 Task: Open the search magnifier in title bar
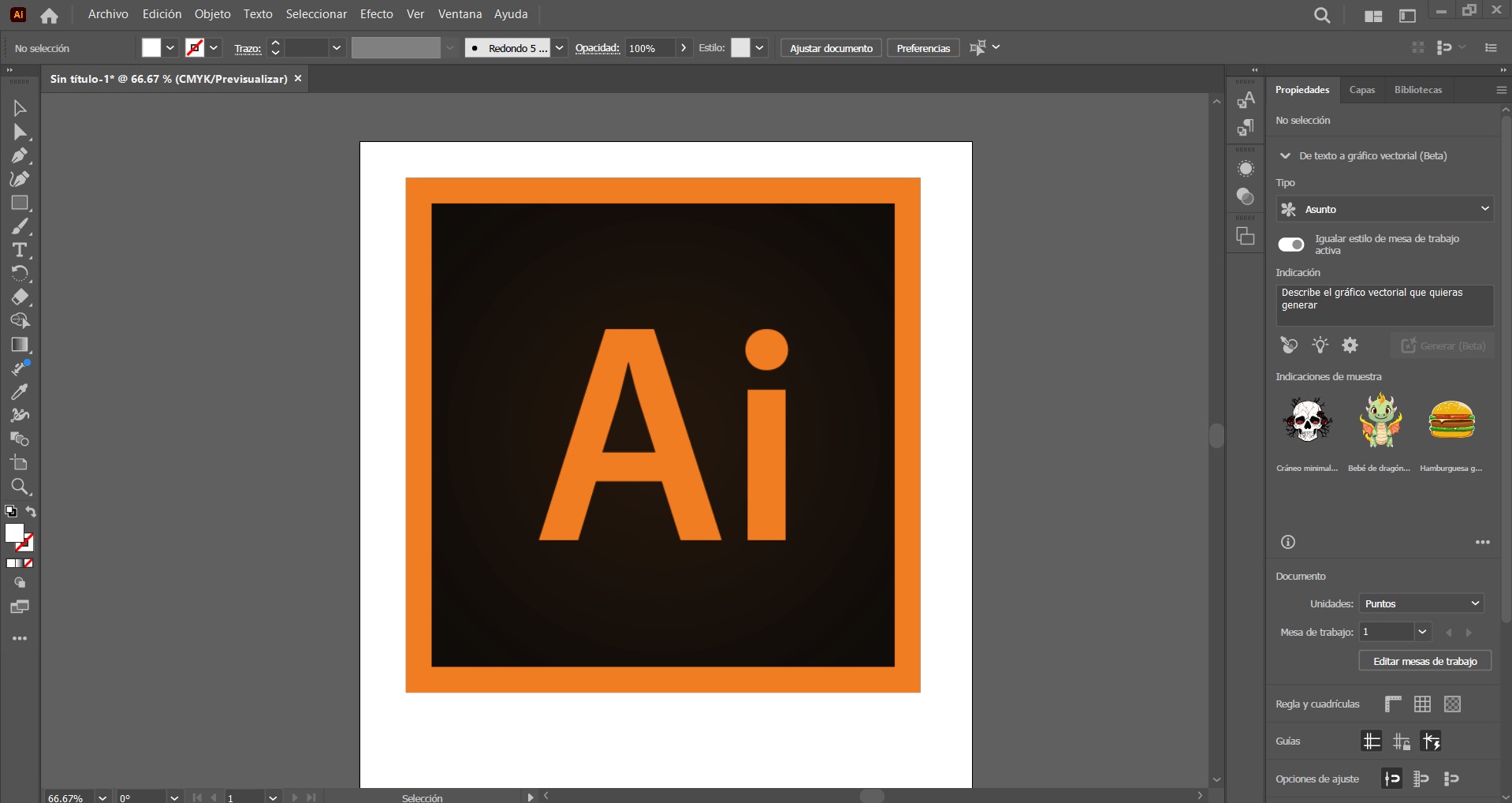coord(1322,15)
